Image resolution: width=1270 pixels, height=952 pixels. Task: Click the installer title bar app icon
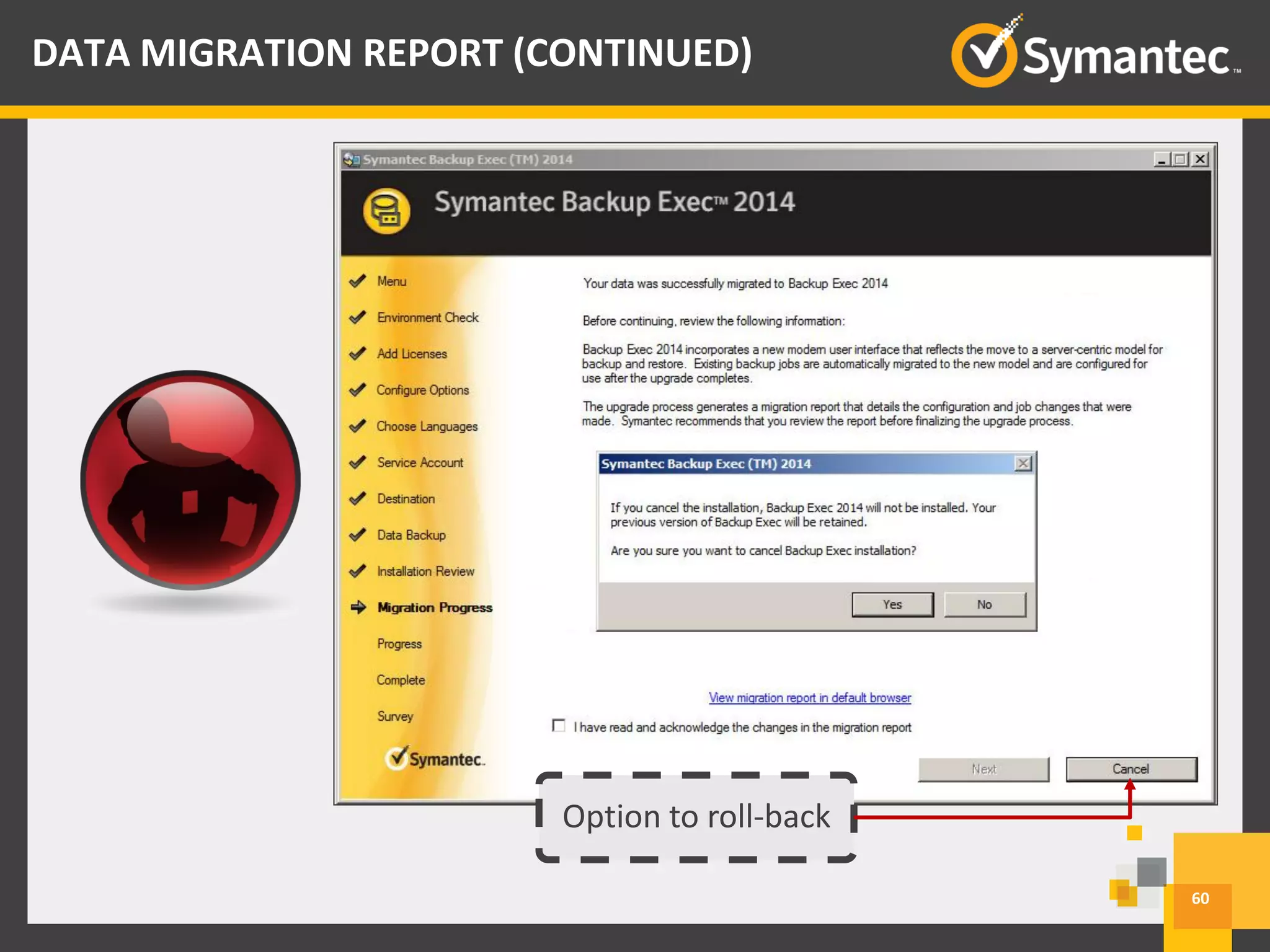tap(352, 160)
